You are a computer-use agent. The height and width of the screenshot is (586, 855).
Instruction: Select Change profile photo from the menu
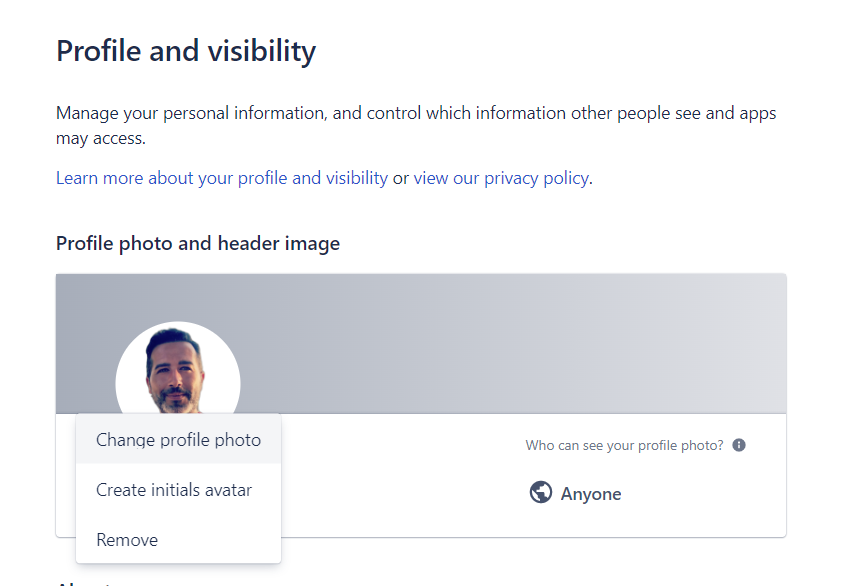178,440
